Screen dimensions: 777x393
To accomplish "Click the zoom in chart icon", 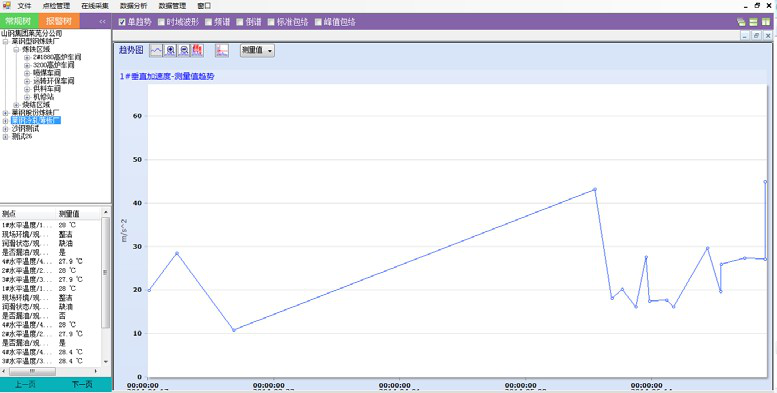I will tap(170, 50).
